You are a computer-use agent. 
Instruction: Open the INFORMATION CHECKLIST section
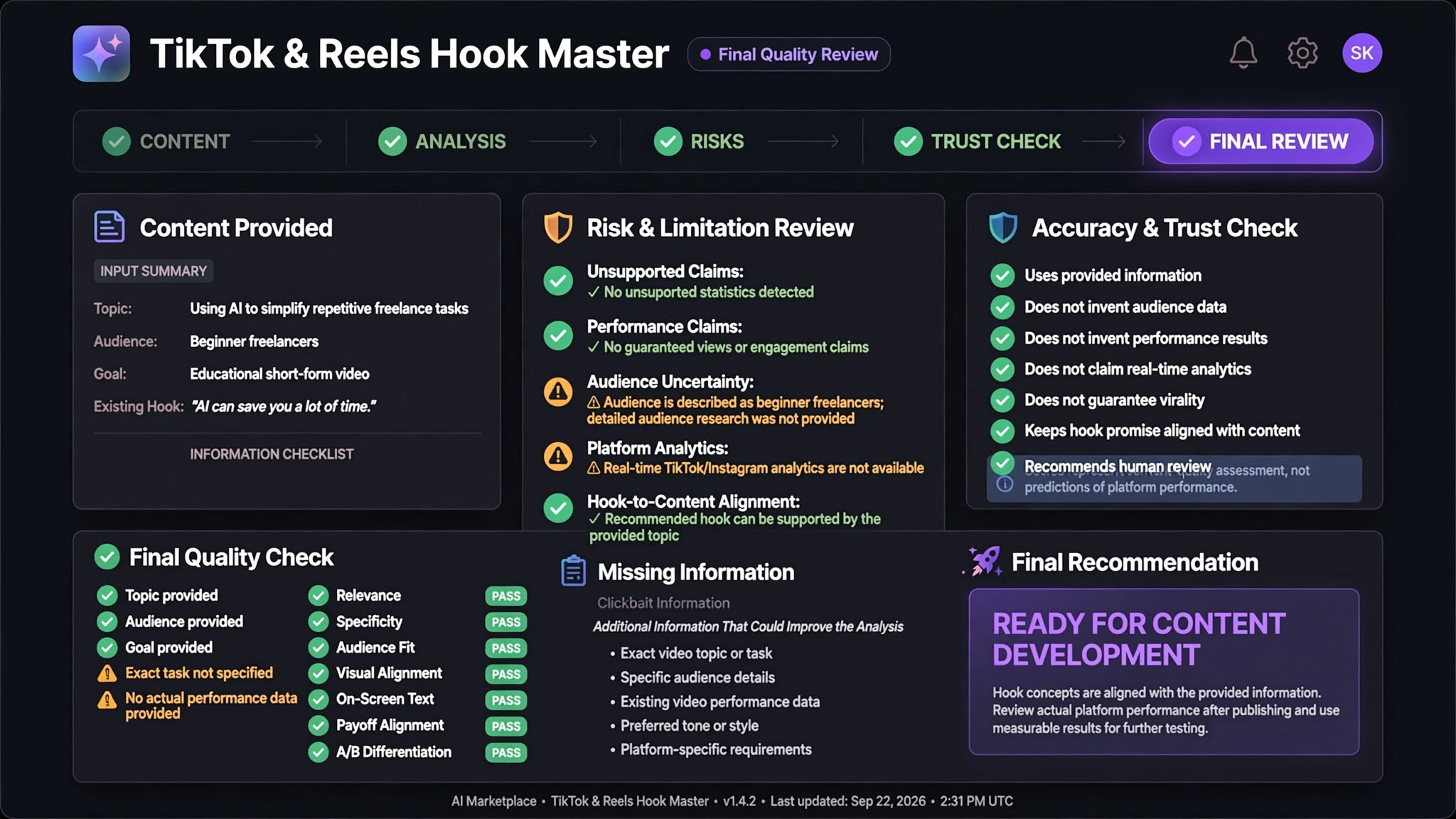(x=272, y=454)
